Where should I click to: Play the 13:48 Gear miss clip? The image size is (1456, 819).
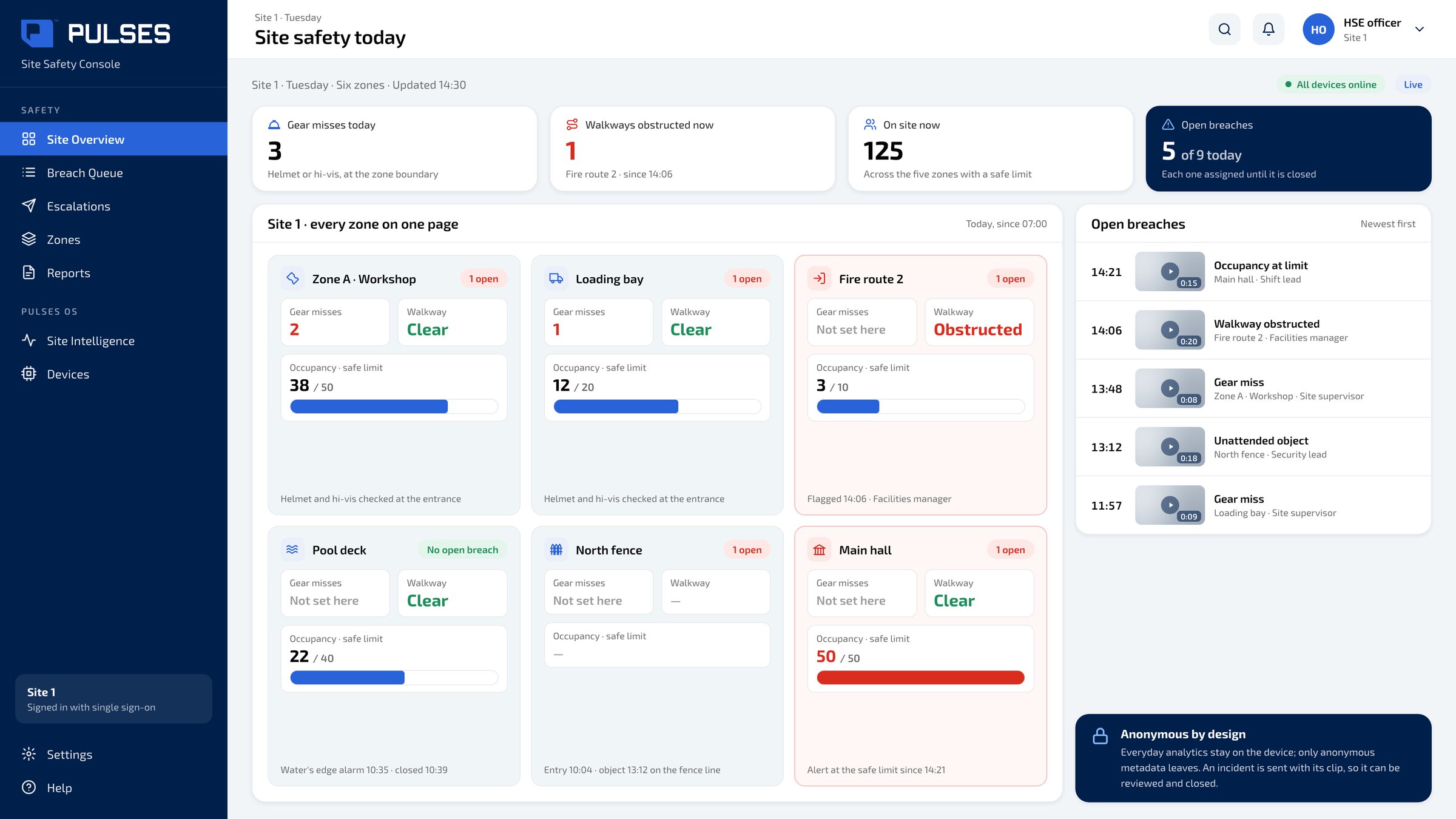1170,388
